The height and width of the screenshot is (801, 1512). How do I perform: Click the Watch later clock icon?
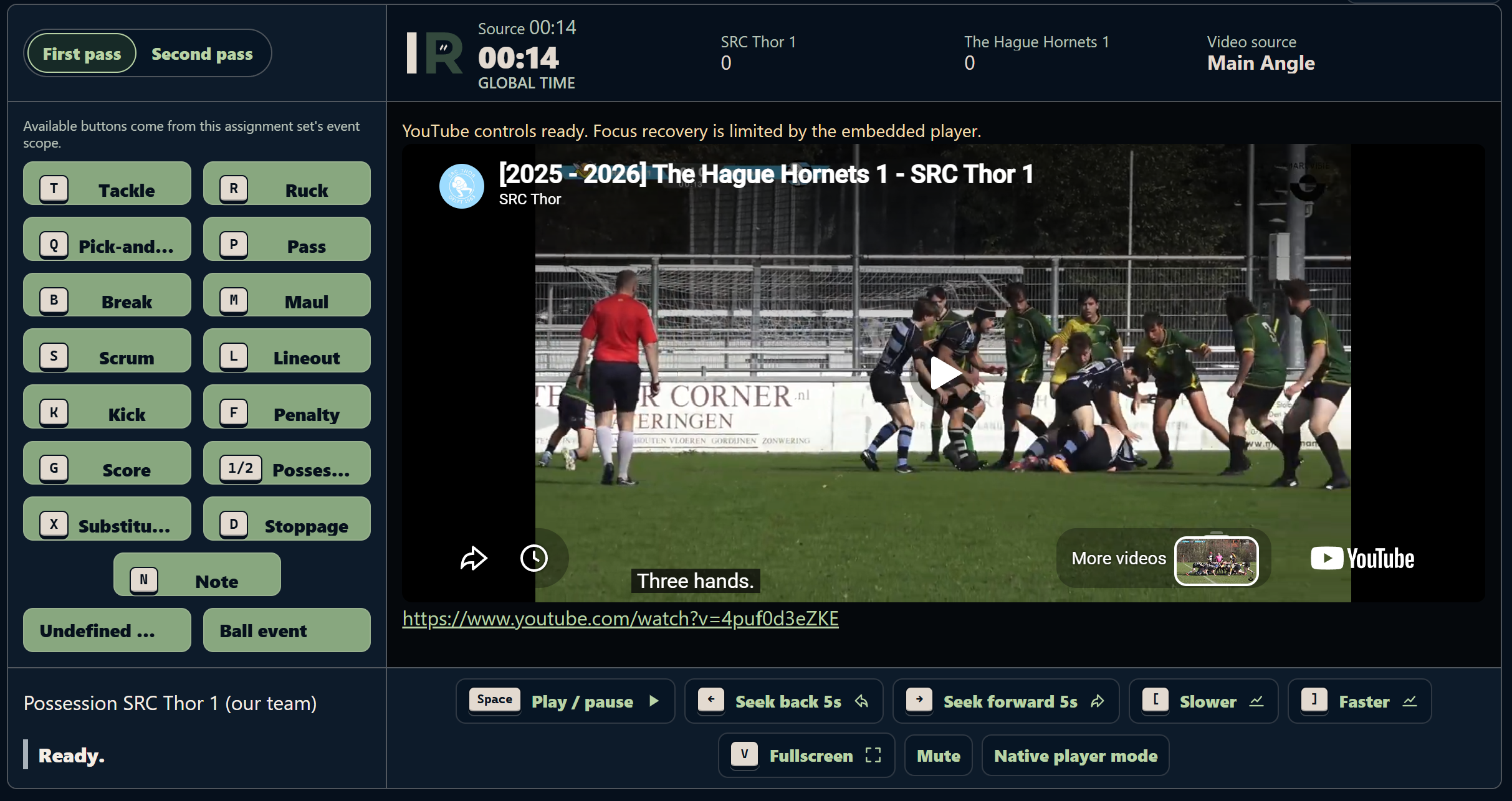534,558
